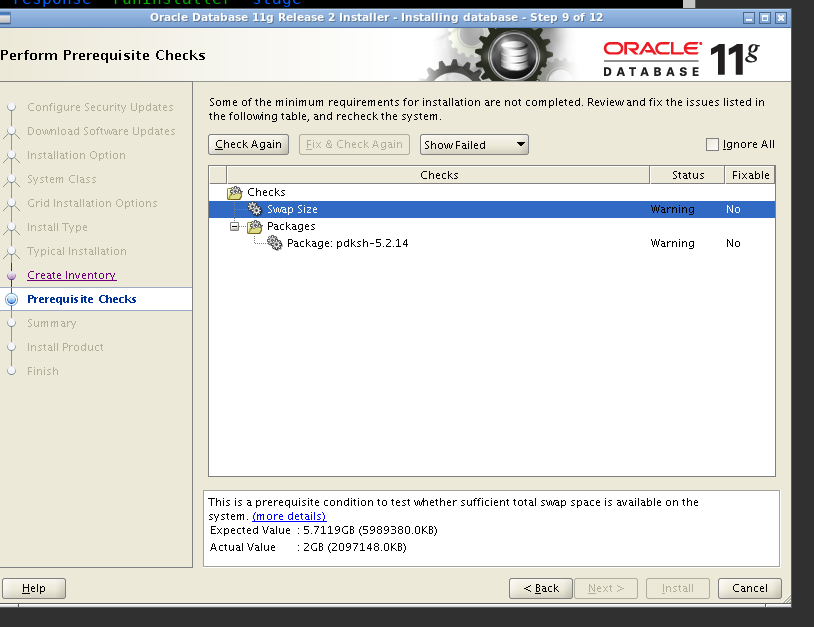Maximize the Oracle installer window

[765, 18]
